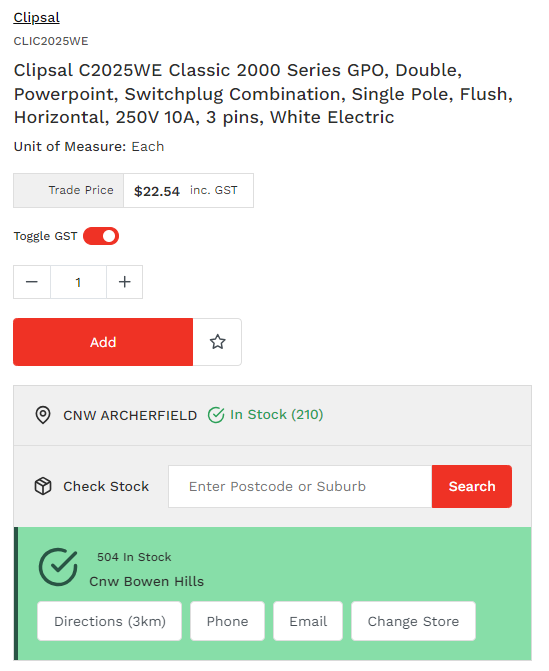Image resolution: width=549 pixels, height=671 pixels.
Task: Open the Clipsal brand link
Action: 36,18
